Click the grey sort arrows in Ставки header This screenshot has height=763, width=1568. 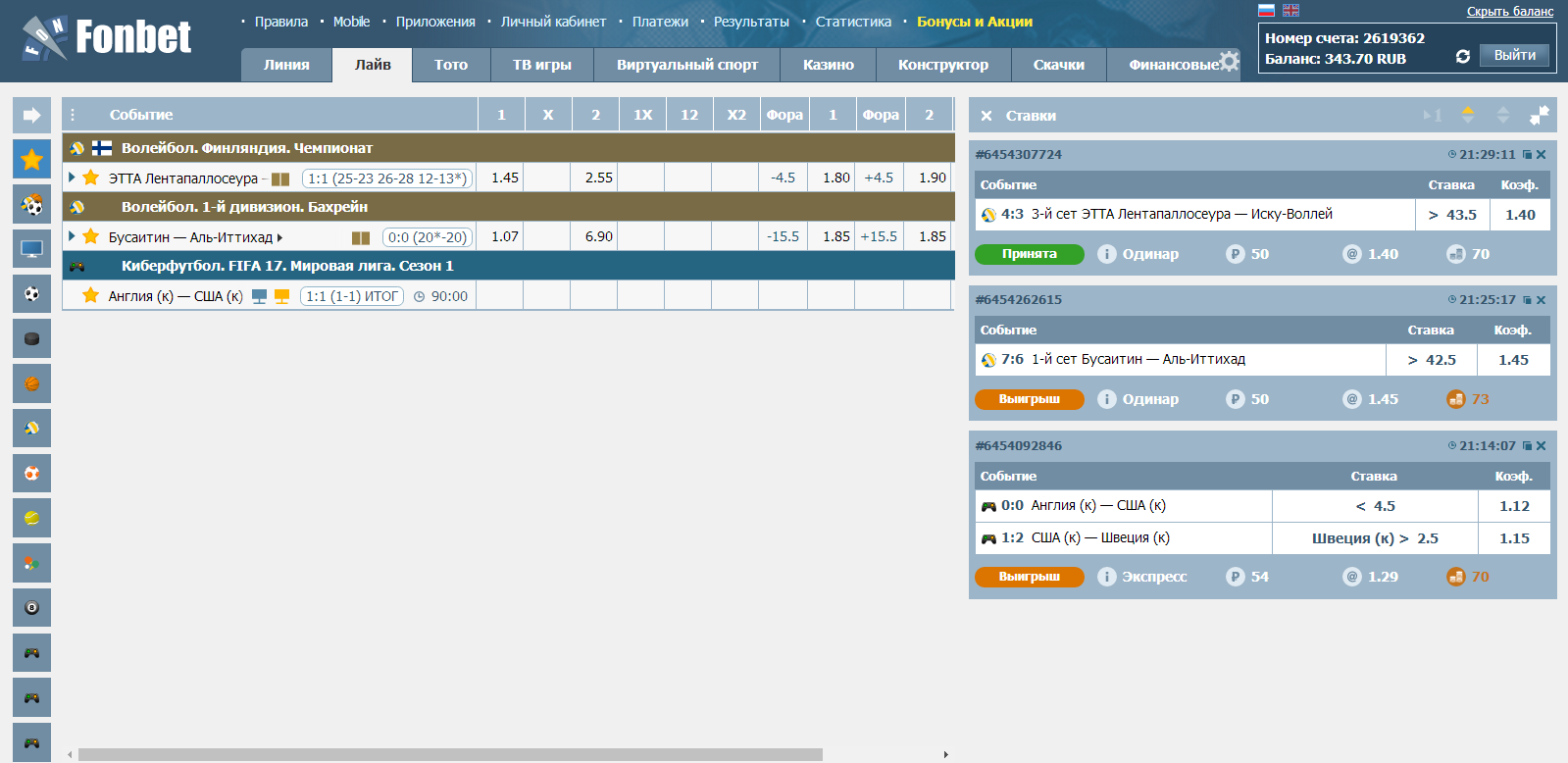[1503, 115]
